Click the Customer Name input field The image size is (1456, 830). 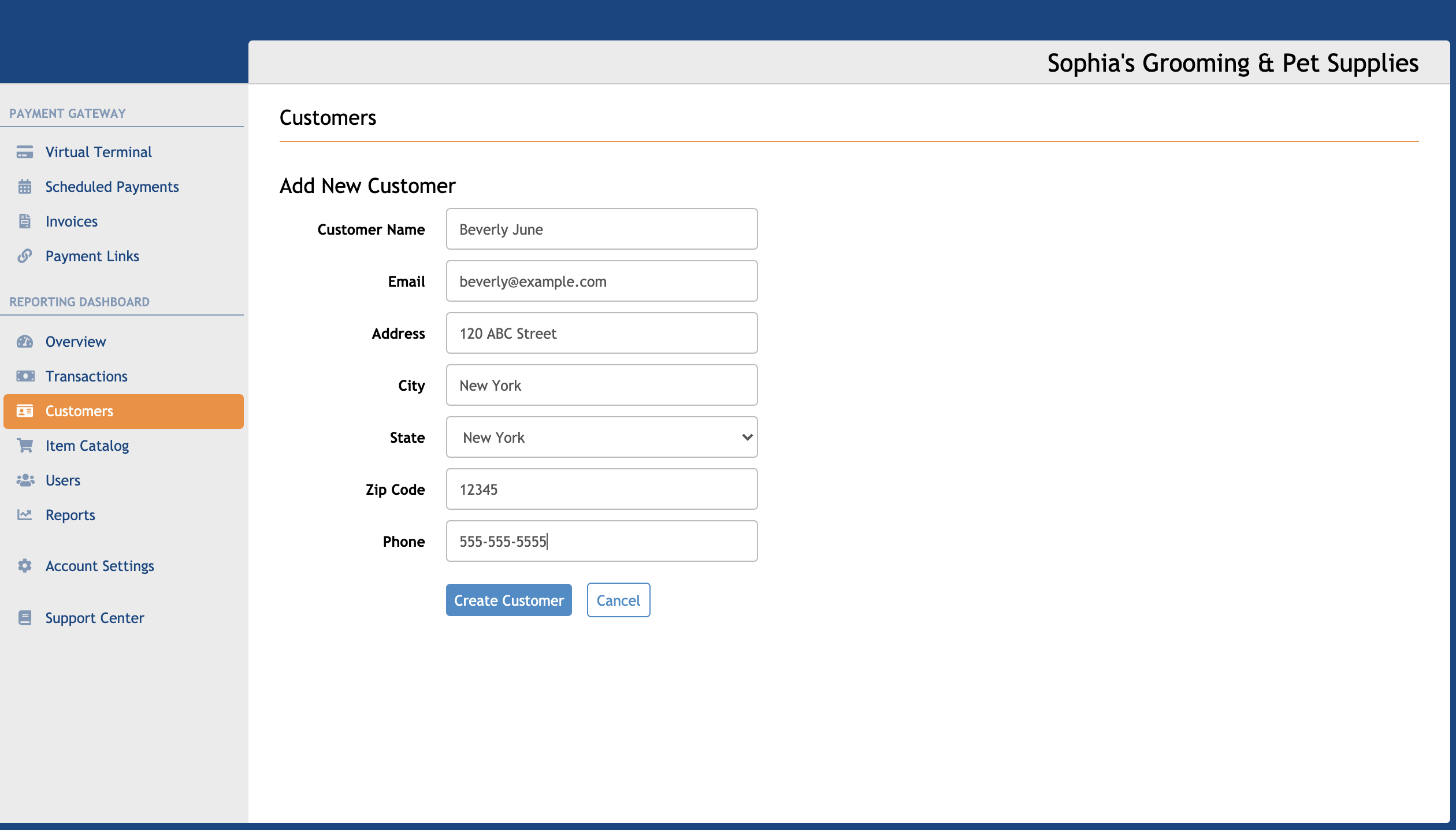(602, 229)
